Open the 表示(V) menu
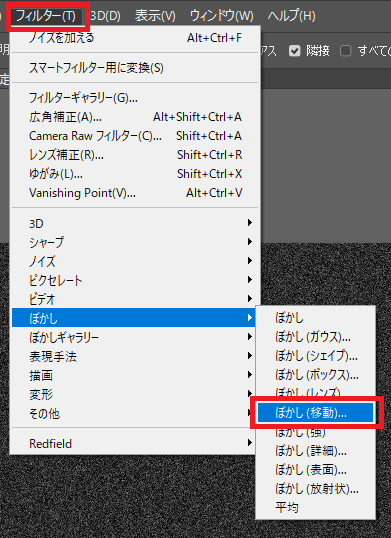 [x=155, y=16]
